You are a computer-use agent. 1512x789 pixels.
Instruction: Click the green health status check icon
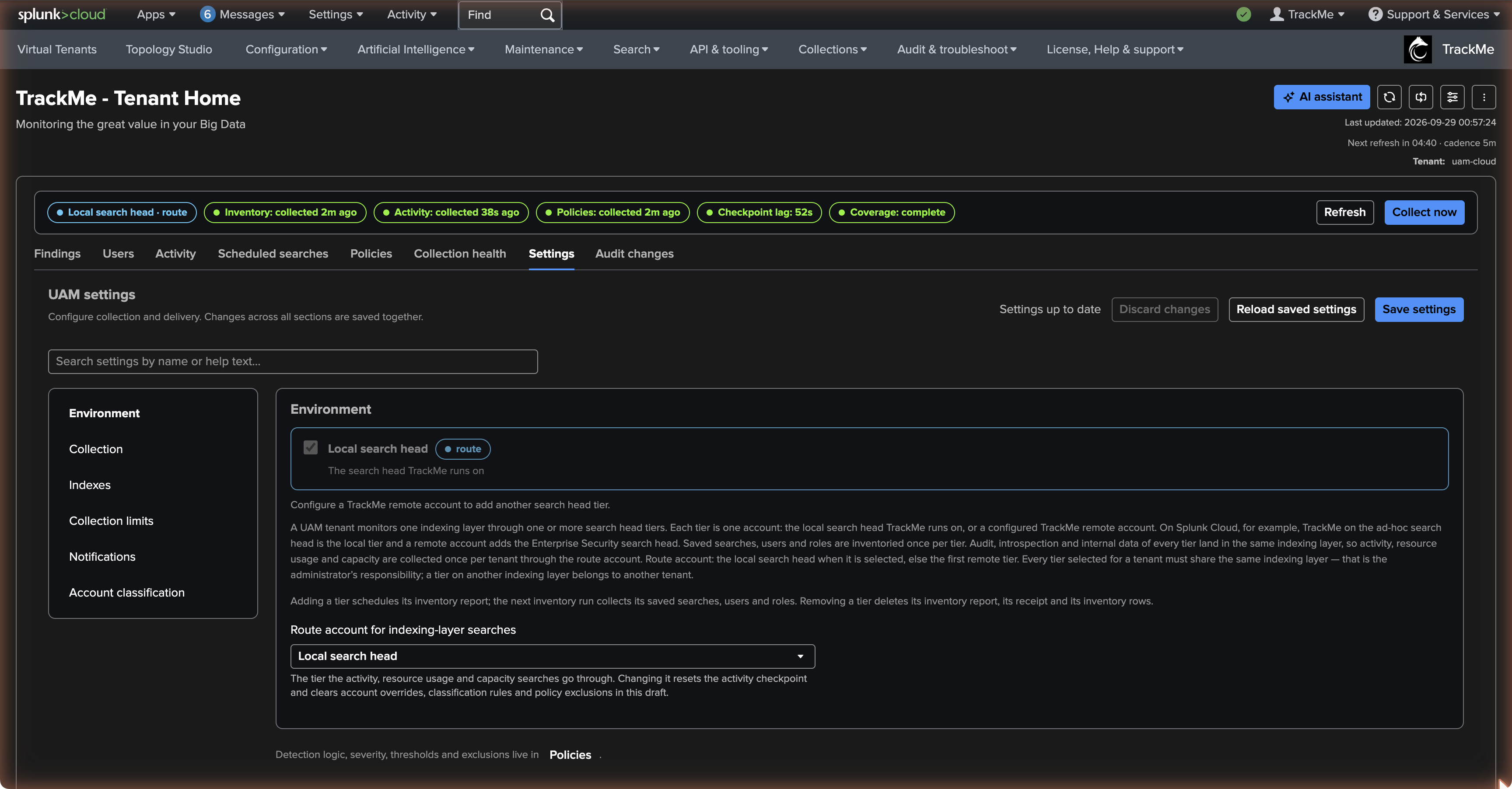(1243, 15)
